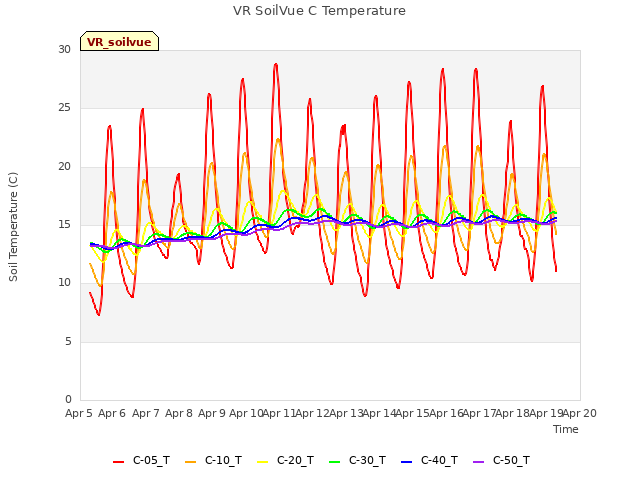Click the Apr 17 x-axis tick label
Screen dimensions: 640x480
pyautogui.click(x=480, y=413)
